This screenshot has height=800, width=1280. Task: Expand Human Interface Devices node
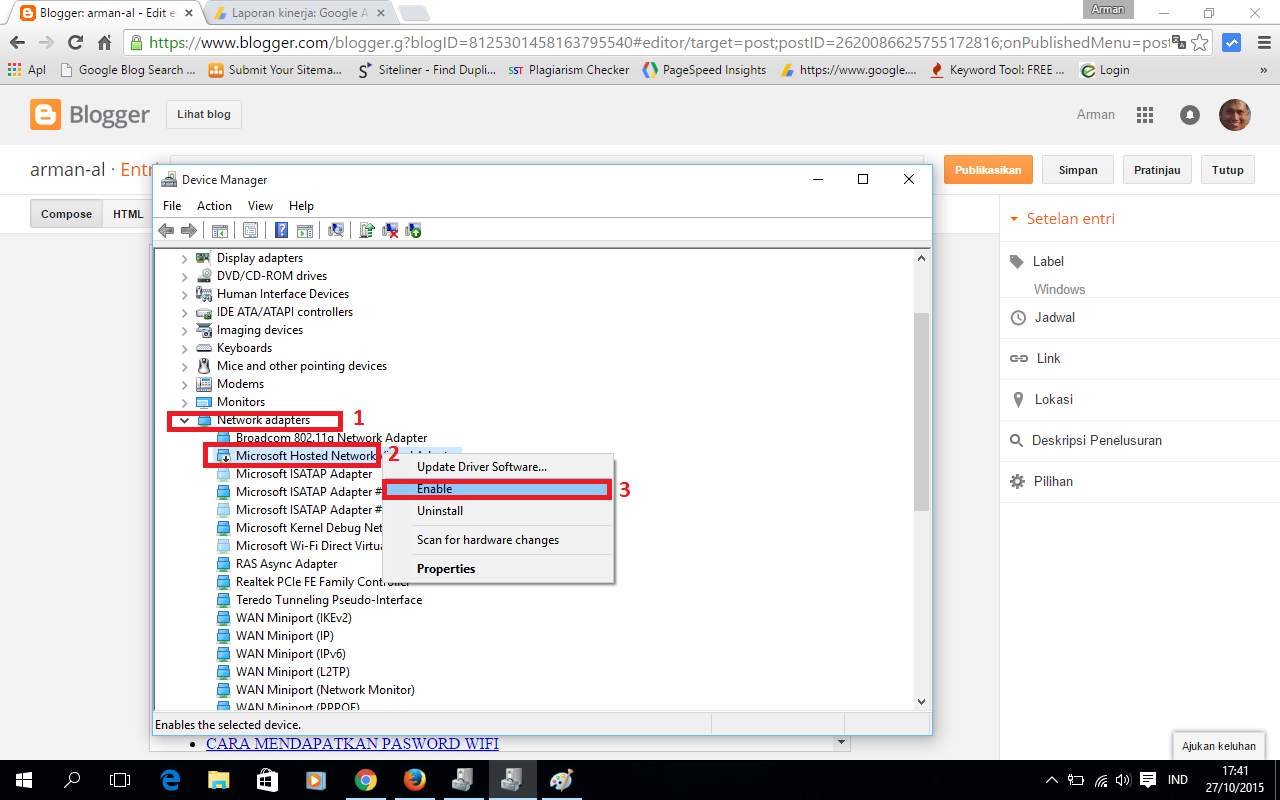(x=184, y=294)
